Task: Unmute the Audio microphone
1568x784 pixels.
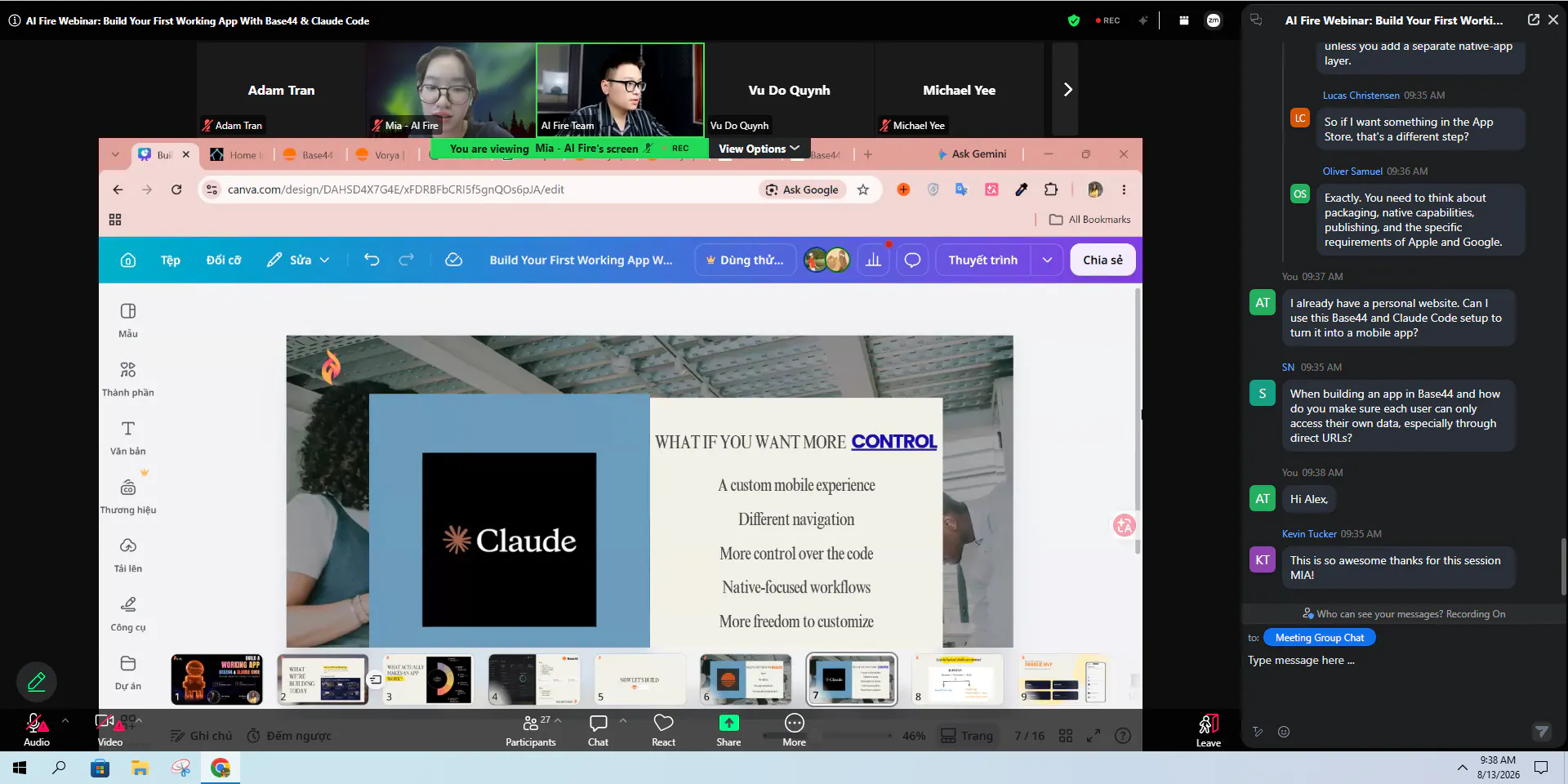Action: (x=37, y=730)
